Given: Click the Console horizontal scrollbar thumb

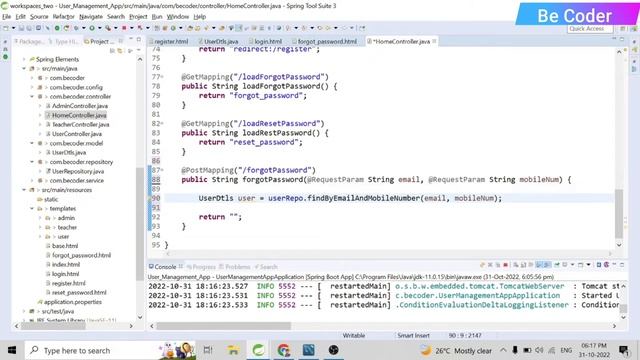Looking at the screenshot, I should (224, 326).
